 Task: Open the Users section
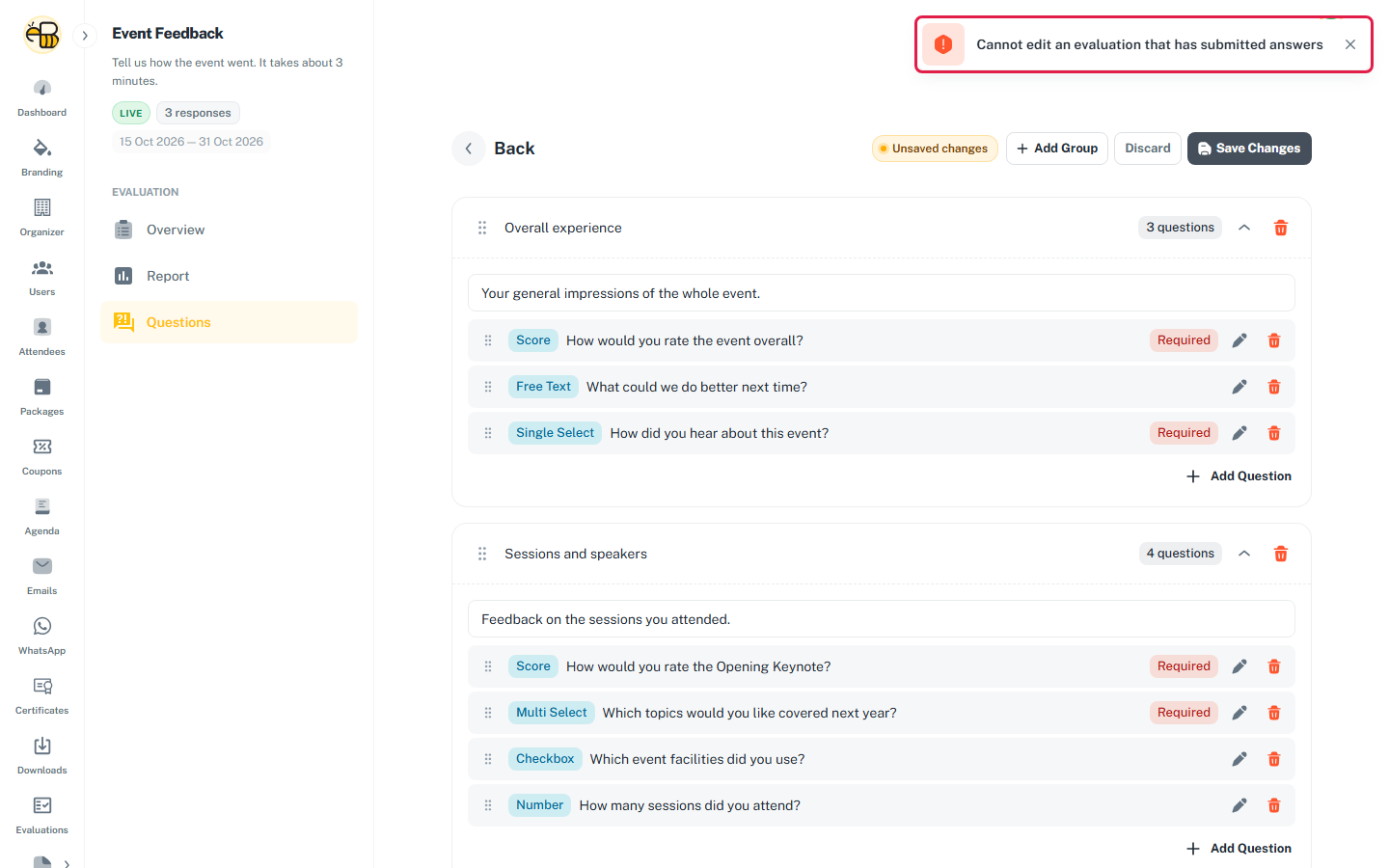41,278
